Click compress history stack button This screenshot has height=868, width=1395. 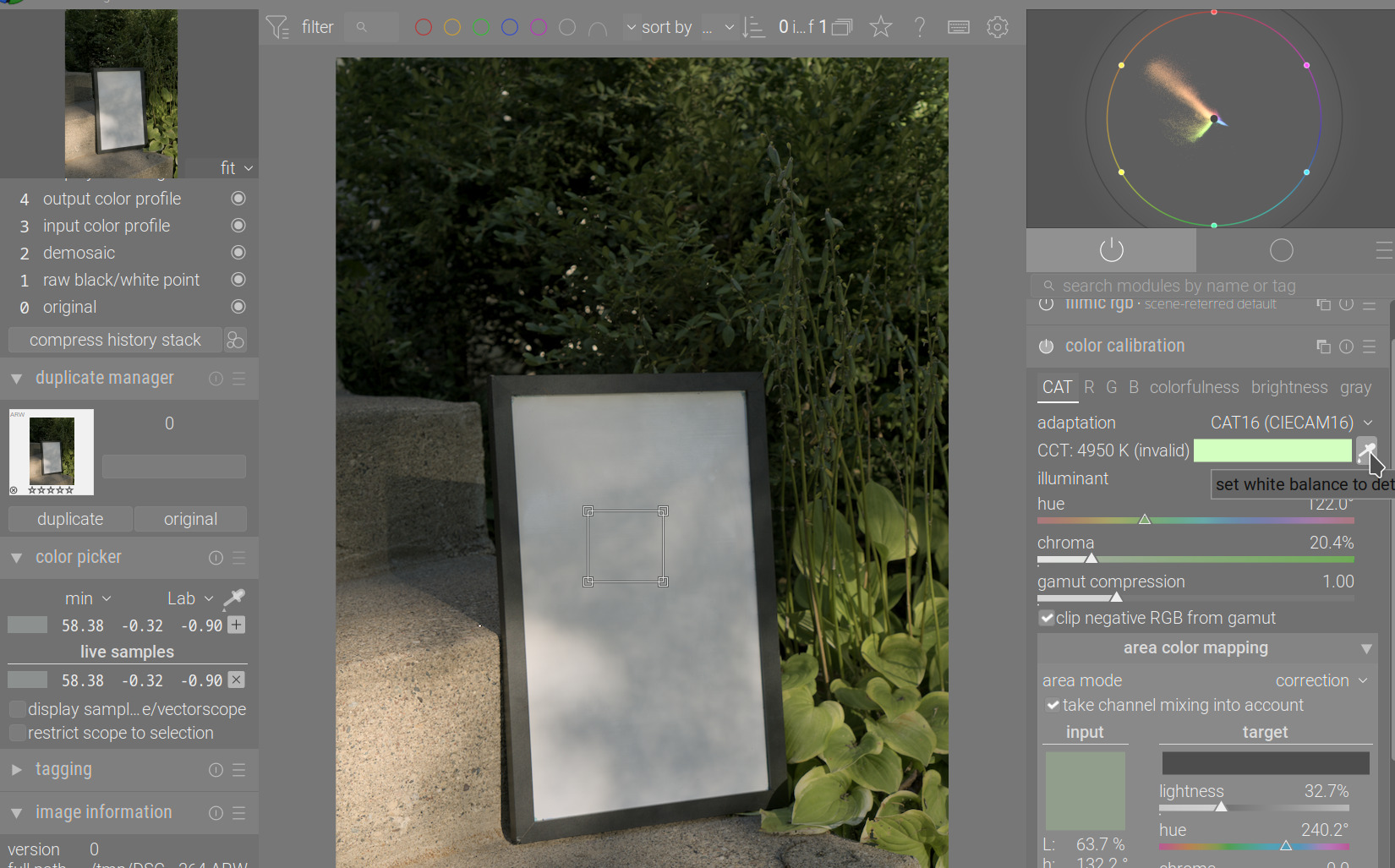pyautogui.click(x=115, y=340)
